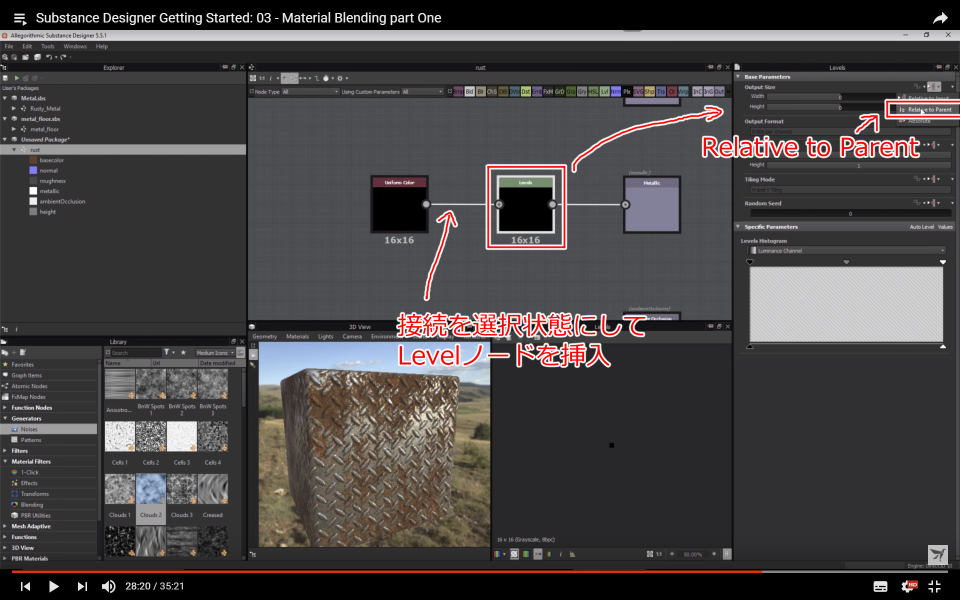960x600 pixels.
Task: Collapse metal_floor.sbs package in Explorer
Action: 6,119
